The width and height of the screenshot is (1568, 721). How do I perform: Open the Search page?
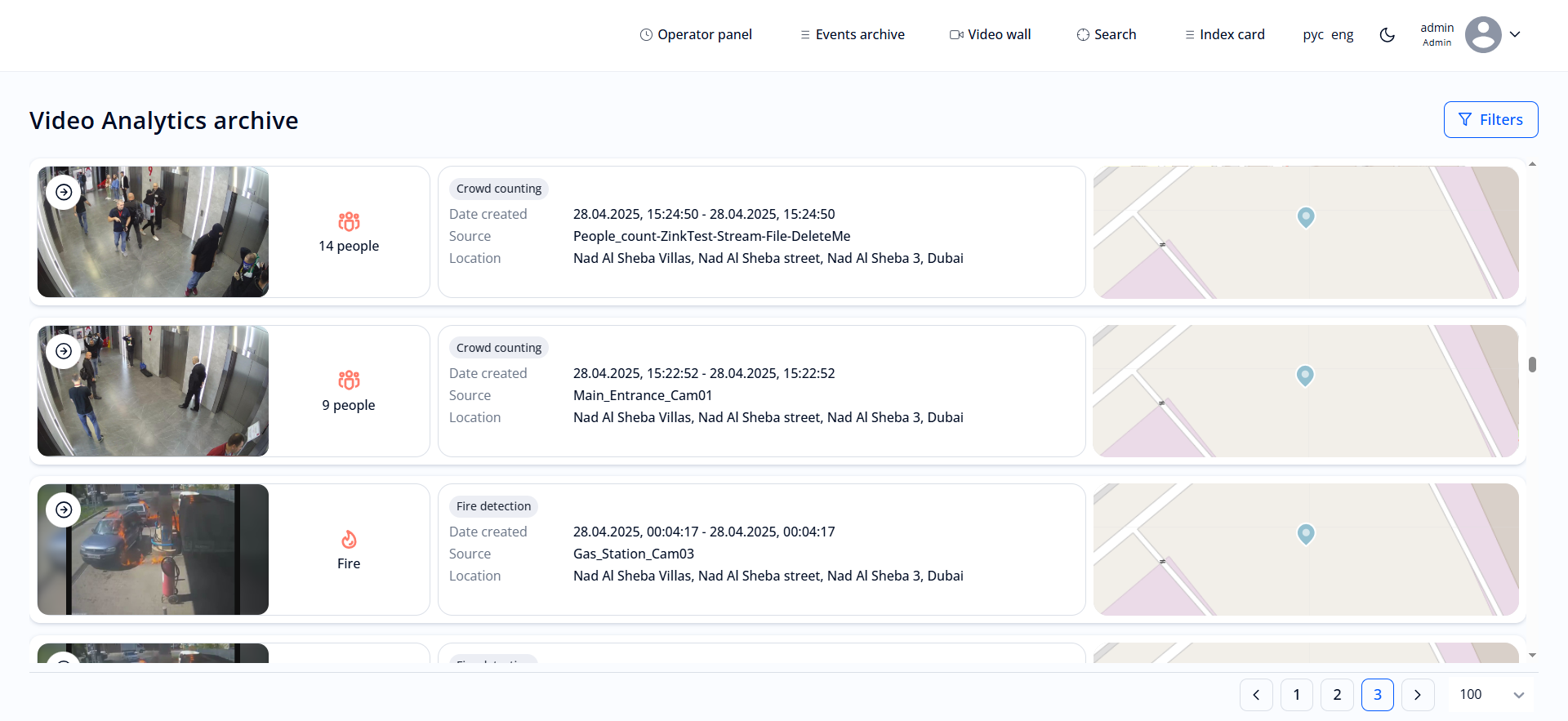(x=1107, y=34)
